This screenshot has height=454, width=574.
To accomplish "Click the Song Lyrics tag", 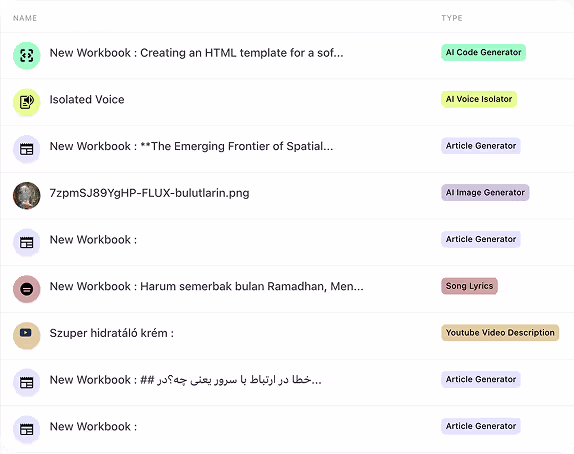I will coord(469,286).
